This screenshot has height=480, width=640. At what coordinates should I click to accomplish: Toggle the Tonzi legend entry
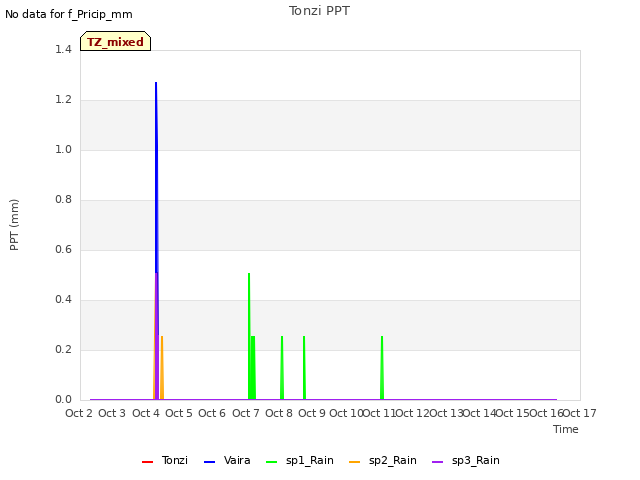click(165, 460)
